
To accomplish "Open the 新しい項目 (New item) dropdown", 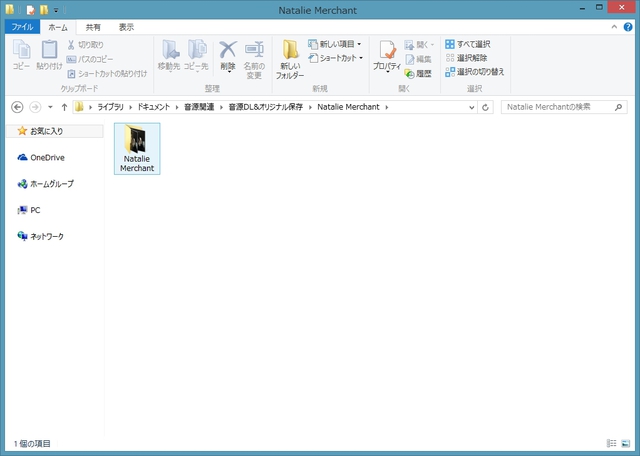I will [335, 45].
